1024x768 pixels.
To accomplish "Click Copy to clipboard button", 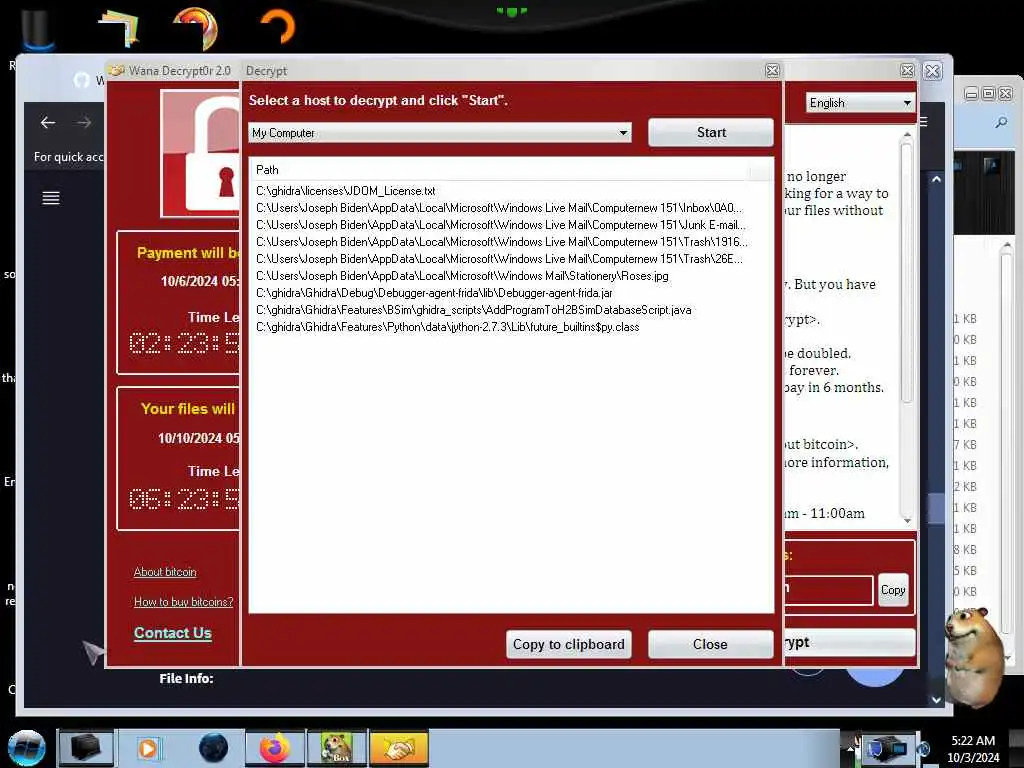I will point(568,645).
